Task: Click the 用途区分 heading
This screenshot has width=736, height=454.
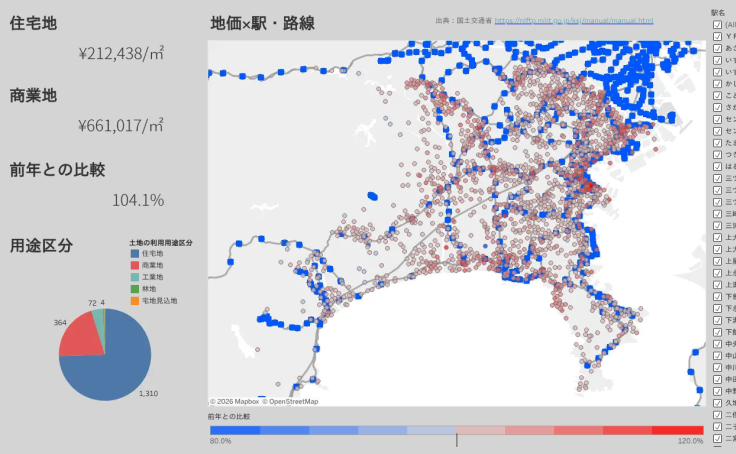Action: pyautogui.click(x=41, y=246)
